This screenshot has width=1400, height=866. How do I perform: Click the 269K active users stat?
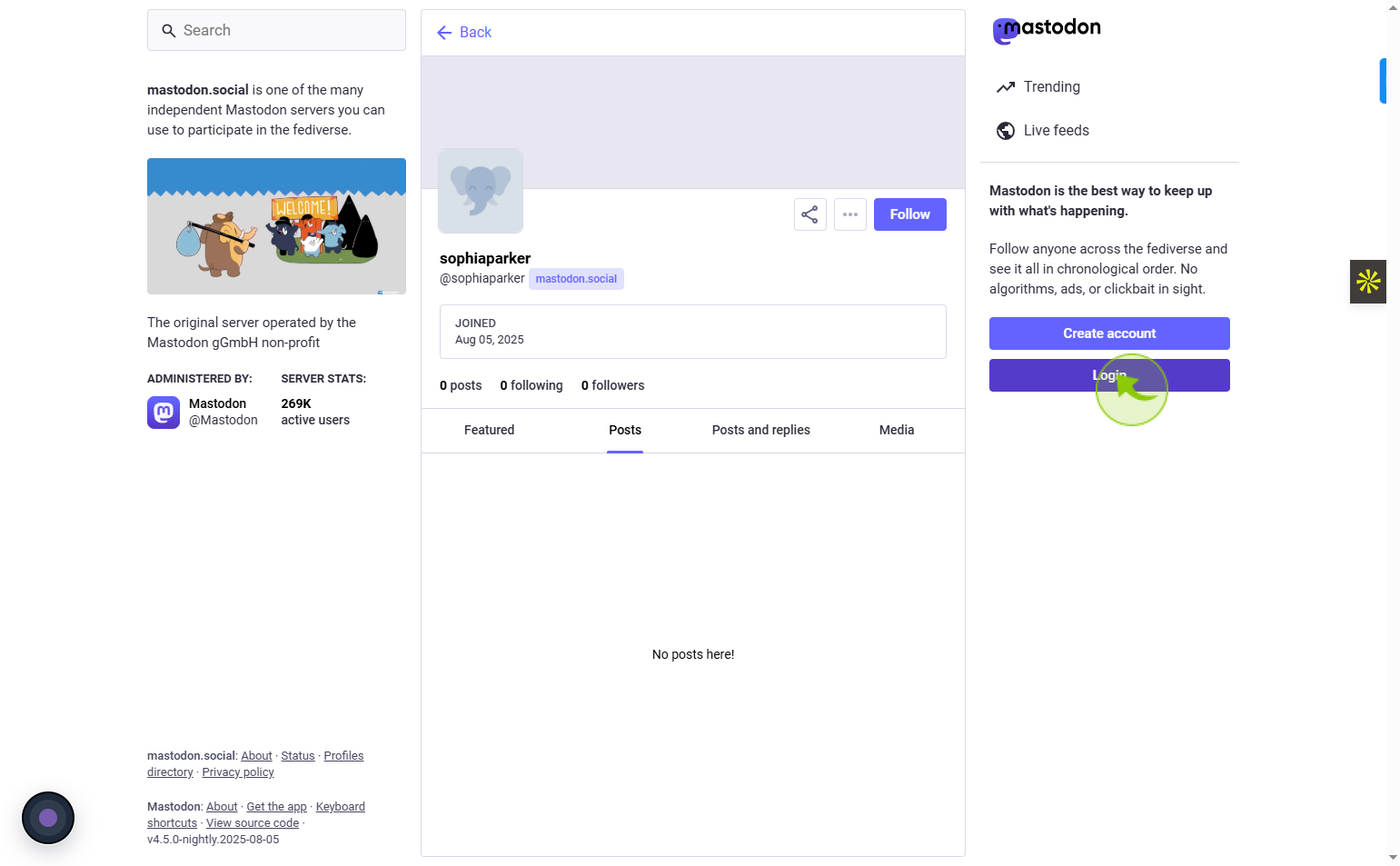[315, 412]
